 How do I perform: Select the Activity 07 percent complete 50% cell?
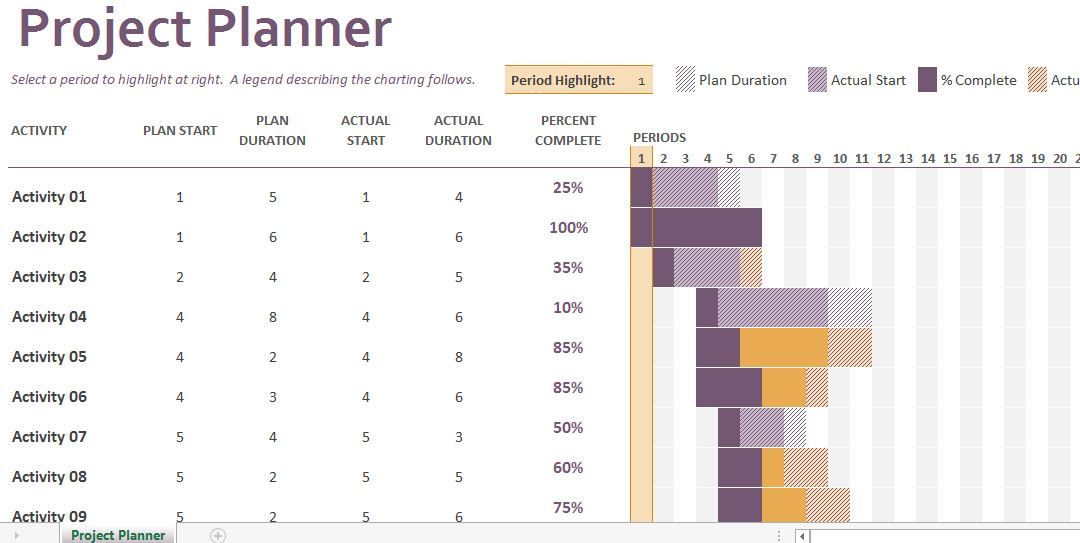pyautogui.click(x=568, y=428)
